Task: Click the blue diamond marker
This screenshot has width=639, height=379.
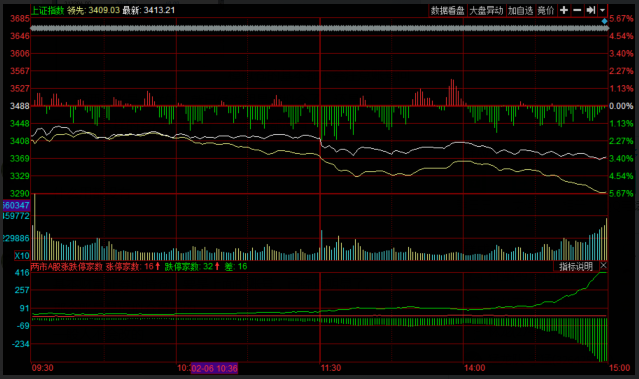Action: point(604,21)
